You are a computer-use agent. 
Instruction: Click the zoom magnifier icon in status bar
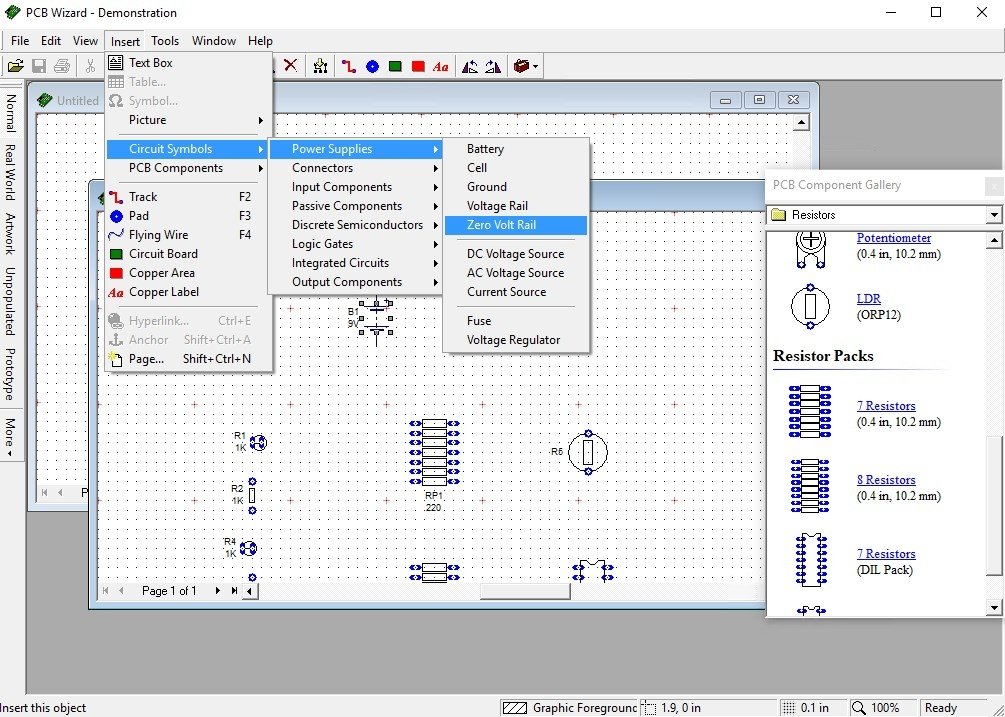[x=858, y=708]
